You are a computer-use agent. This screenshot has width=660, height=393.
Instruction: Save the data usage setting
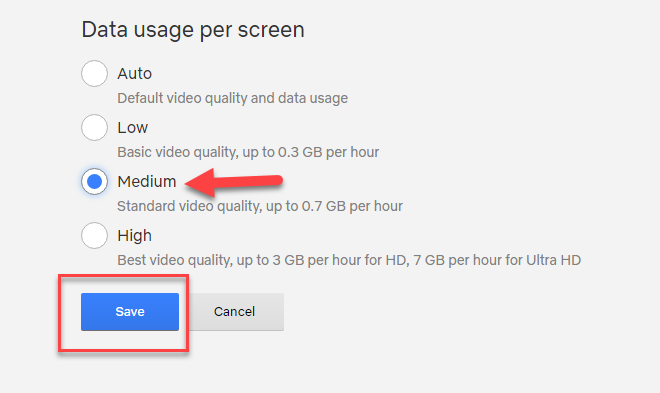(130, 312)
